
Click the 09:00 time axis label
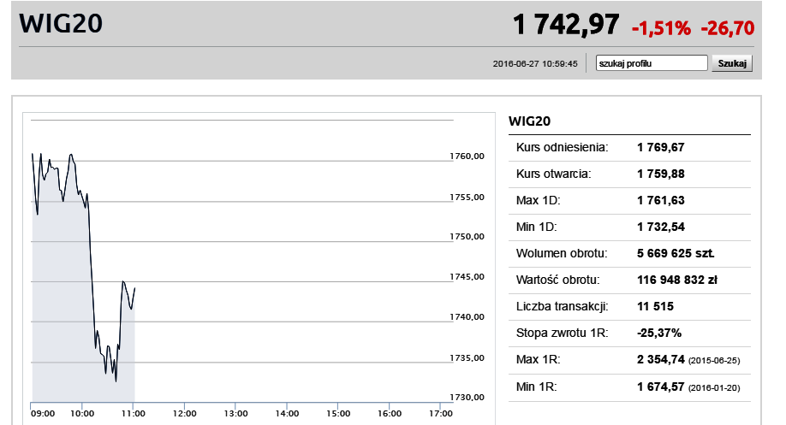coord(43,414)
